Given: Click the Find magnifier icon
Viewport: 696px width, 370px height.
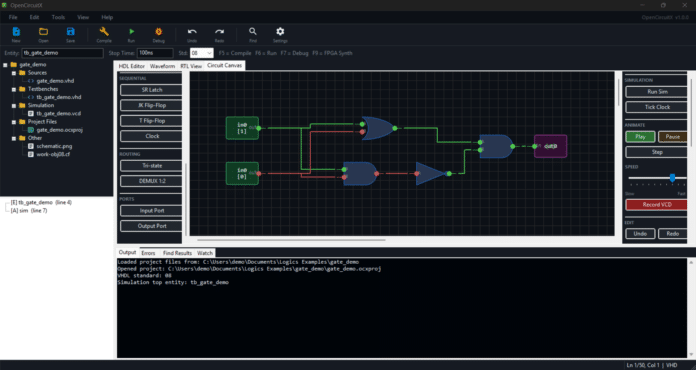Looking at the screenshot, I should click(253, 31).
